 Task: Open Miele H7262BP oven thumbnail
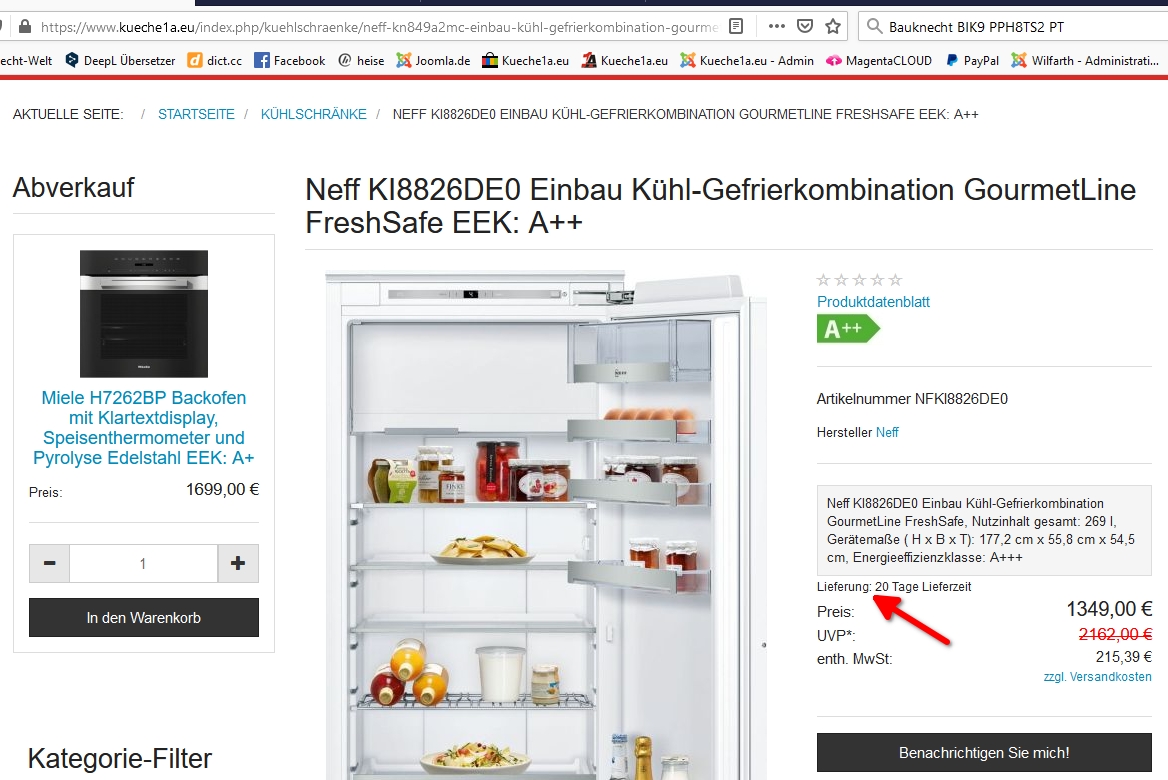144,314
